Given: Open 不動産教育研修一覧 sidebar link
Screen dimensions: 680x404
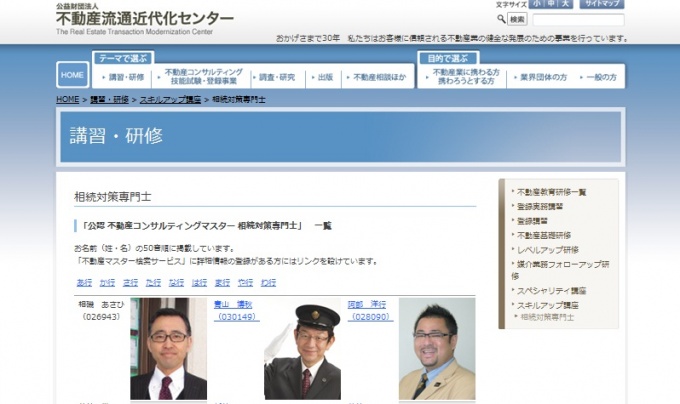Looking at the screenshot, I should pyautogui.click(x=551, y=192).
